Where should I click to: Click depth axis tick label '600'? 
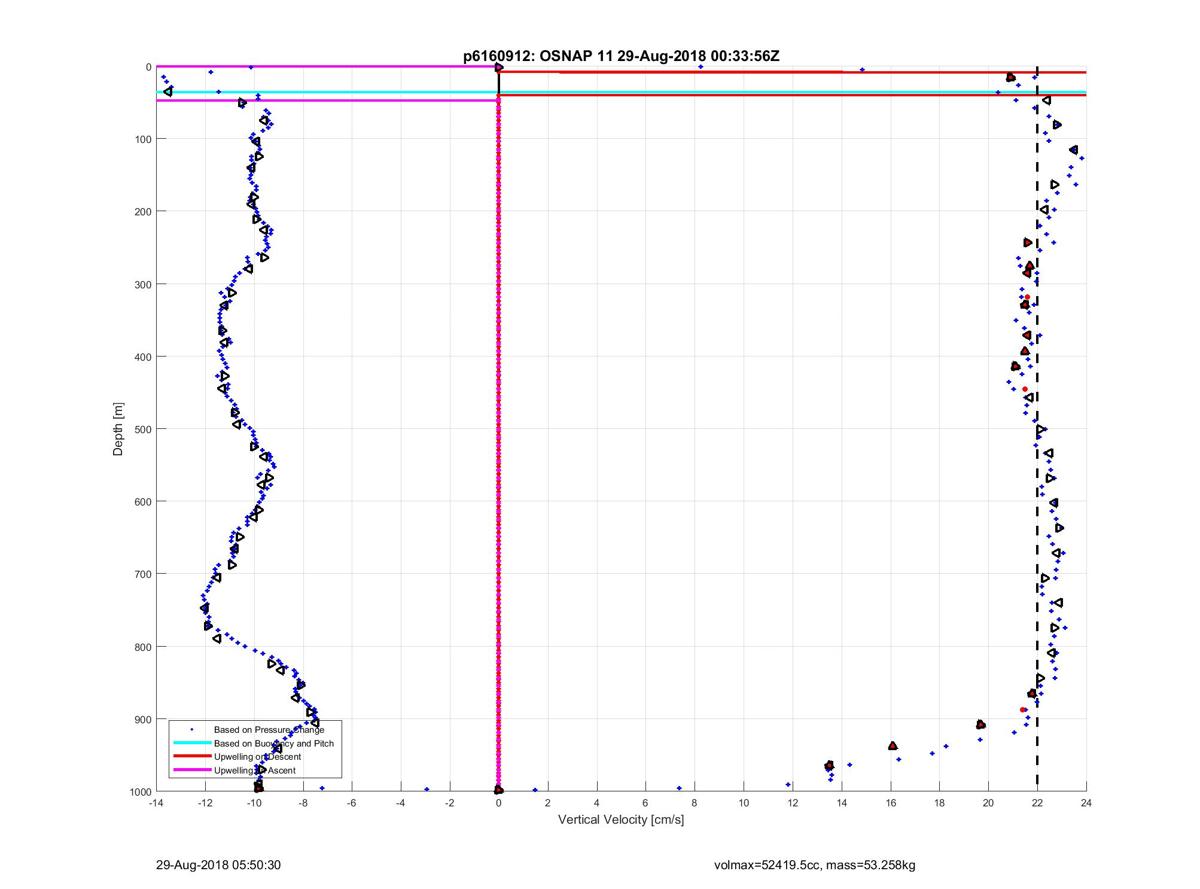[144, 502]
